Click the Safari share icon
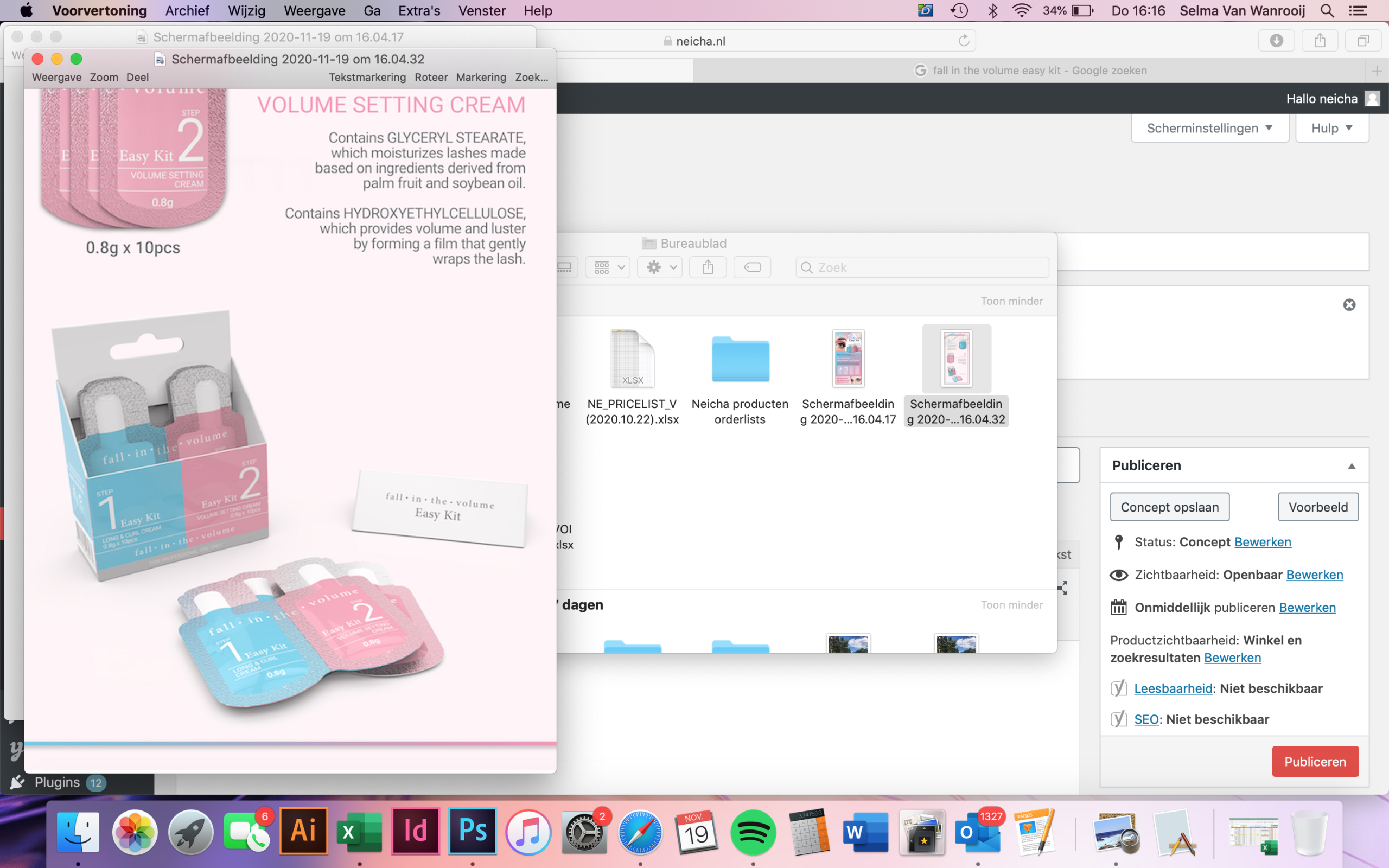The width and height of the screenshot is (1389, 868). 1320,41
